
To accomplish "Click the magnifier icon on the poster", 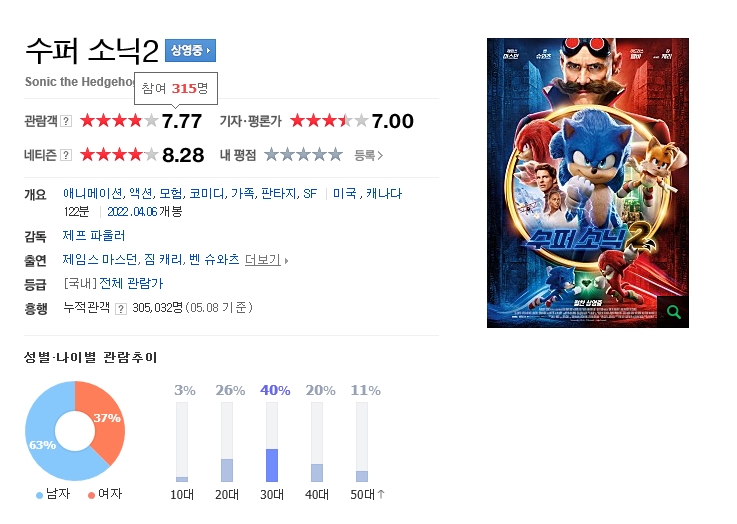I will click(673, 312).
